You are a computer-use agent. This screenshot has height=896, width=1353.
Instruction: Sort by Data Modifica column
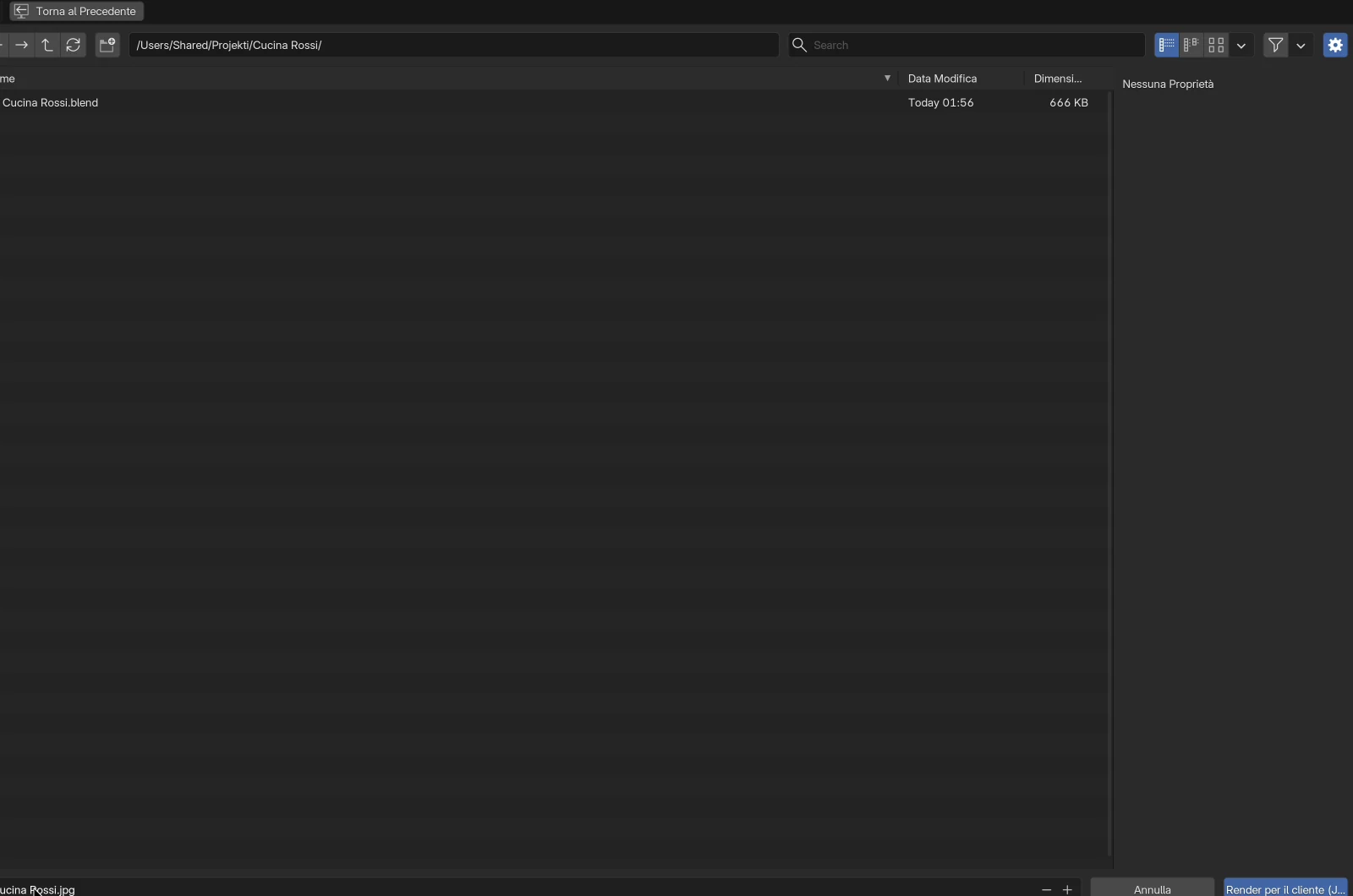pyautogui.click(x=942, y=79)
